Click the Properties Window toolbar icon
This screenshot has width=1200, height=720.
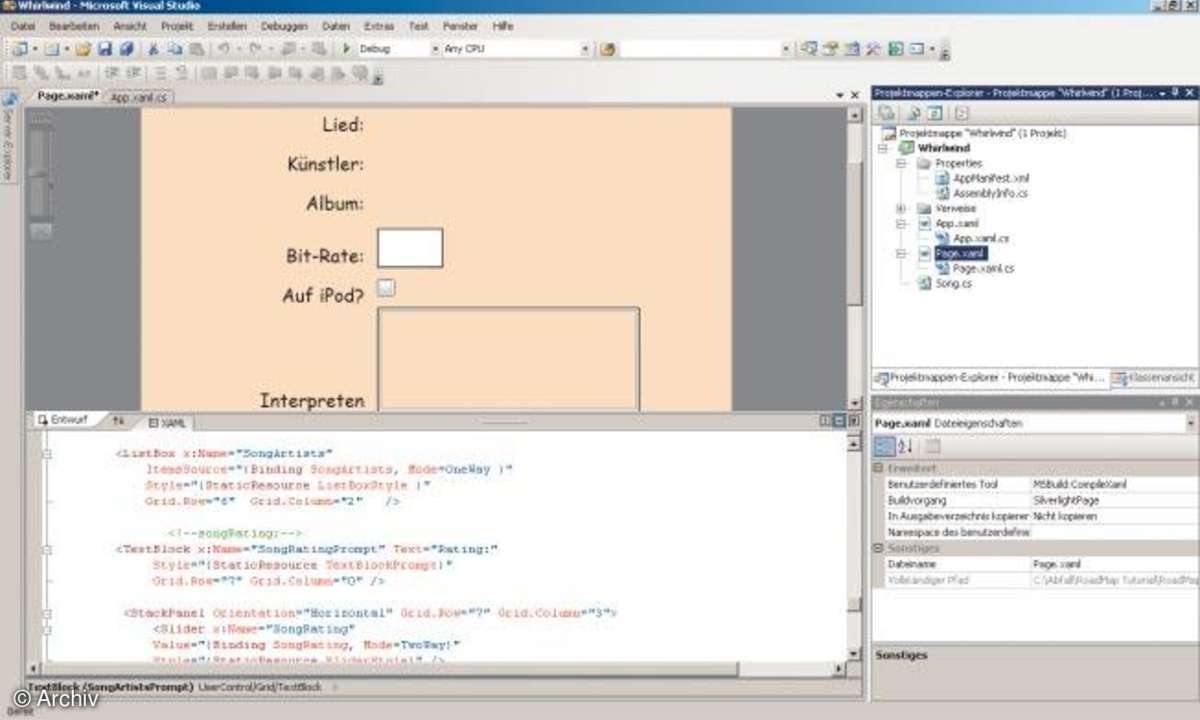tap(830, 48)
